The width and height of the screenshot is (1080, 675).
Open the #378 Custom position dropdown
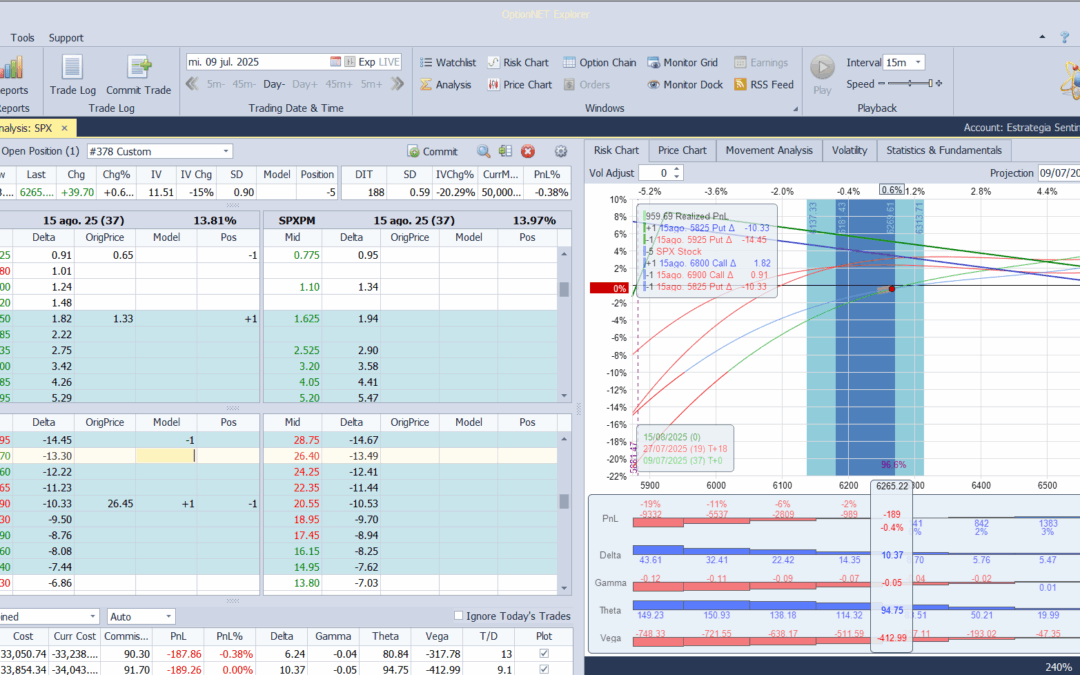(225, 152)
